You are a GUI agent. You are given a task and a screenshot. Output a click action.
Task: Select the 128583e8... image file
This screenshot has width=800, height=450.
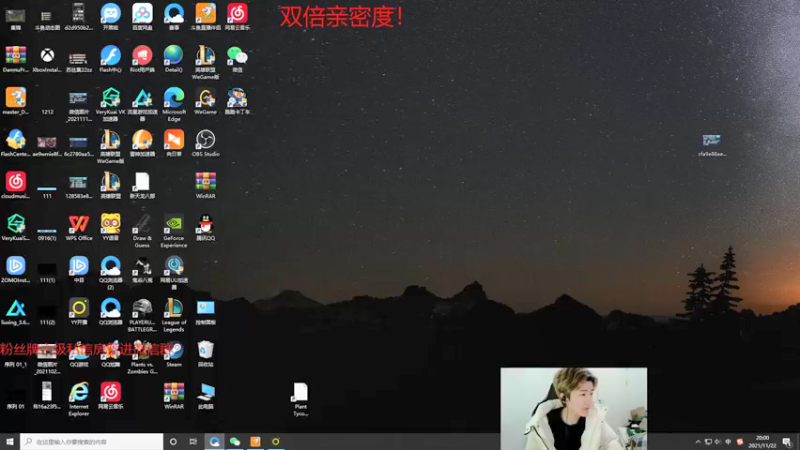(x=79, y=185)
